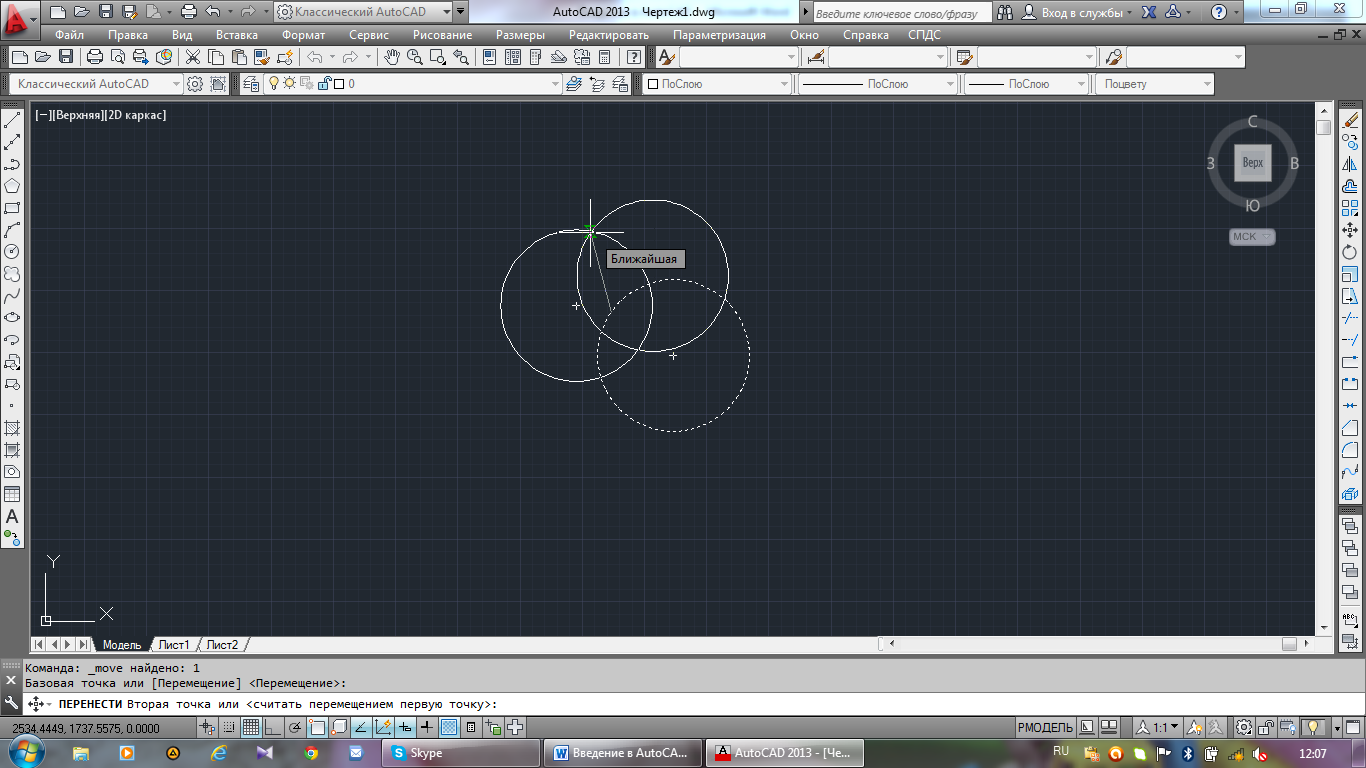Viewport: 1366px width, 768px height.
Task: Click Match Properties brush icon
Action: point(261,57)
